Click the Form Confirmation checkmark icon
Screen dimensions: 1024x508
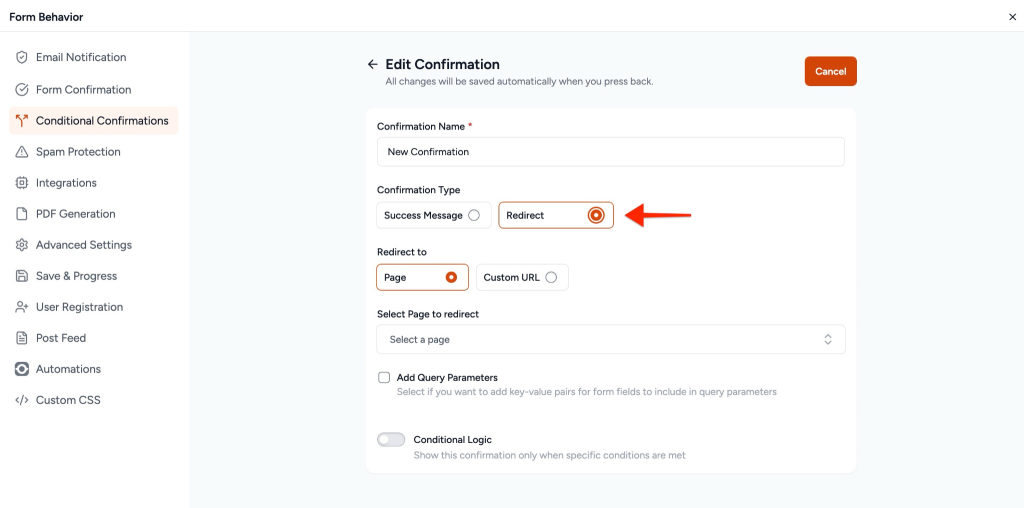22,90
